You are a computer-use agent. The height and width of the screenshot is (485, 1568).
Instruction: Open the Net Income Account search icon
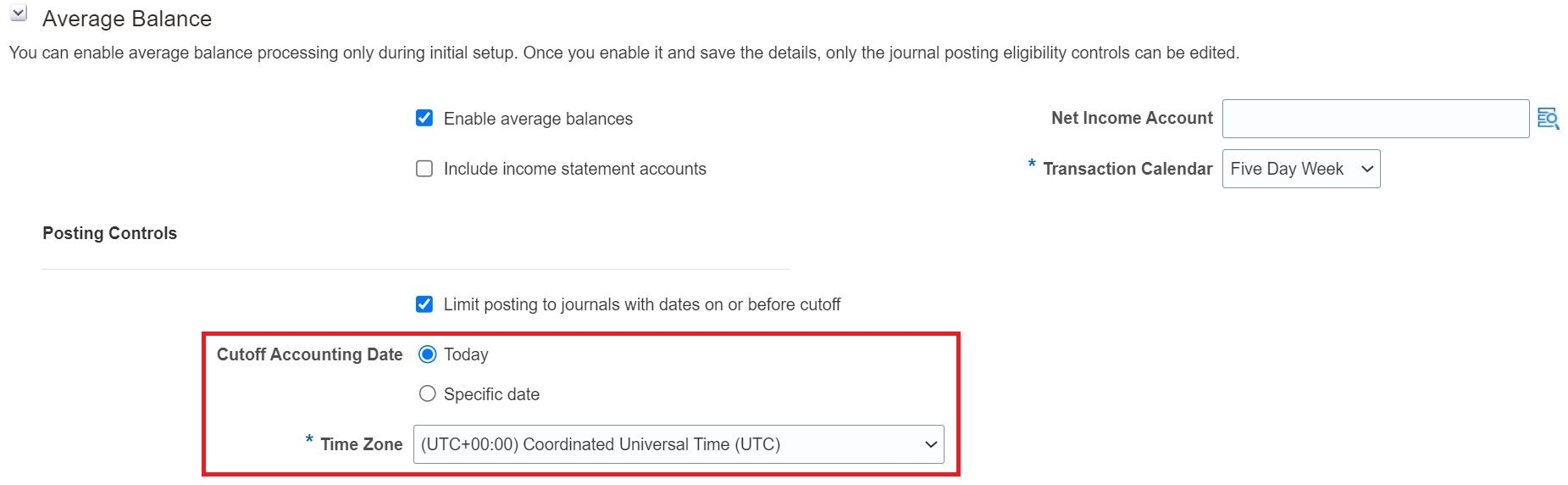[1548, 119]
